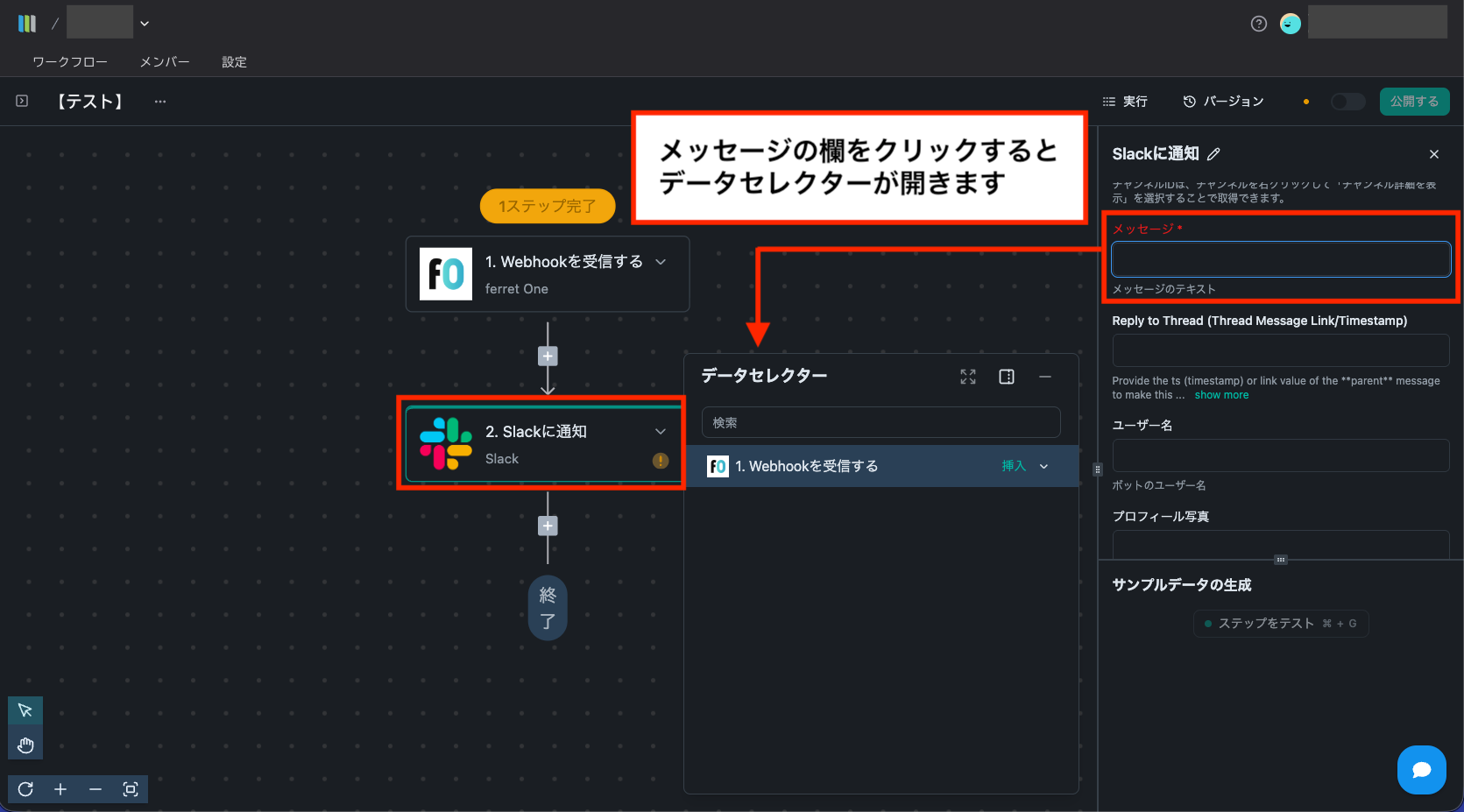Click the Slack logo on the step
The width and height of the screenshot is (1464, 812).
pyautogui.click(x=446, y=444)
